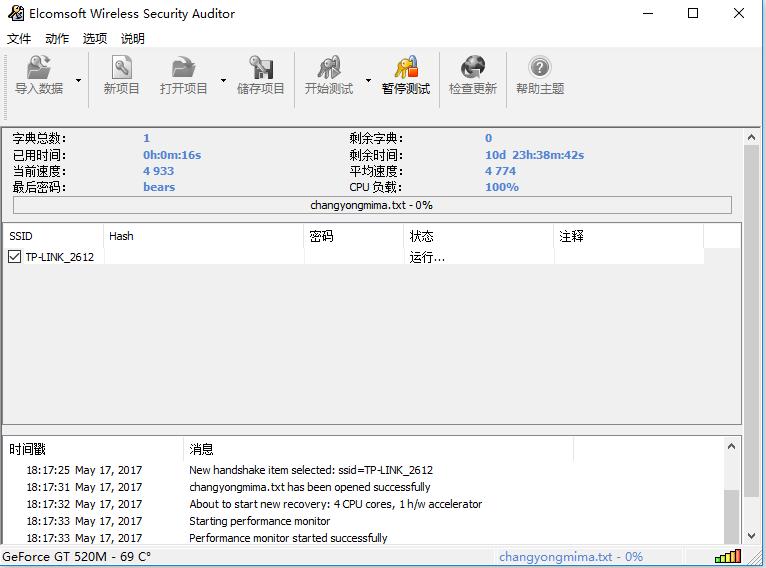Open the Options (选项) menu
The image size is (766, 568).
coord(95,39)
